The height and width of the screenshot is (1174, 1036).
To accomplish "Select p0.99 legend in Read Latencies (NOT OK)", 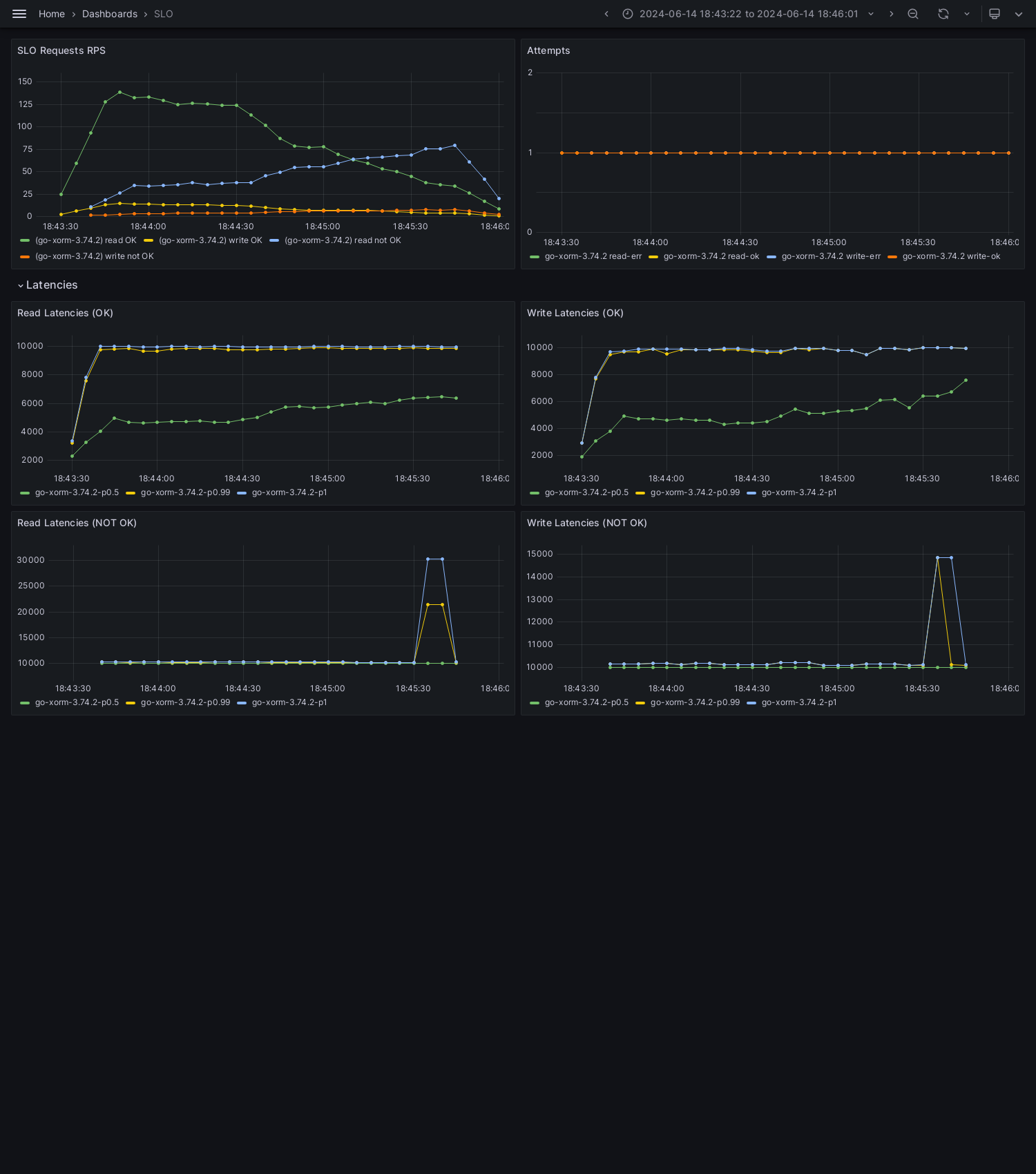I will 185,702.
